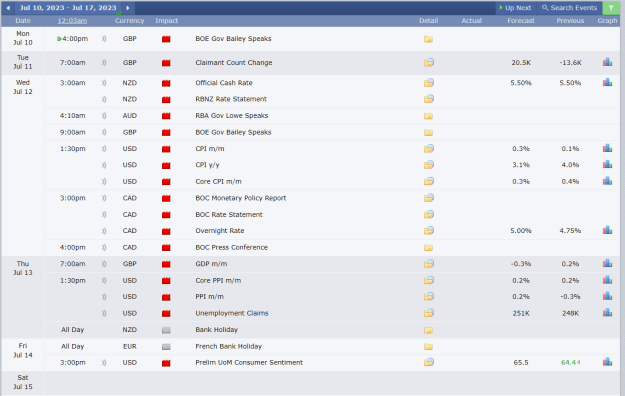Viewport: 625px width, 396px height.
Task: Select the BOE Gov Bailey Speaks 4:00pm event
Action: coord(233,39)
